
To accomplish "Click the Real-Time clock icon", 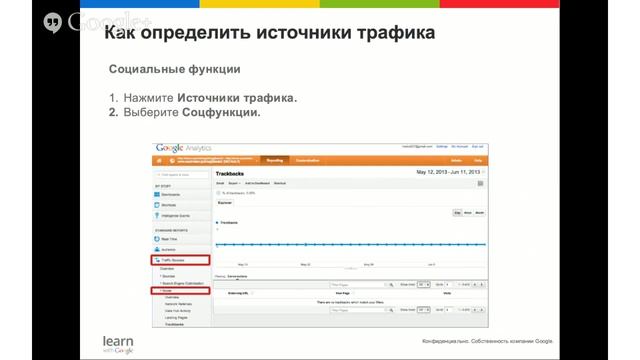I will click(x=157, y=239).
